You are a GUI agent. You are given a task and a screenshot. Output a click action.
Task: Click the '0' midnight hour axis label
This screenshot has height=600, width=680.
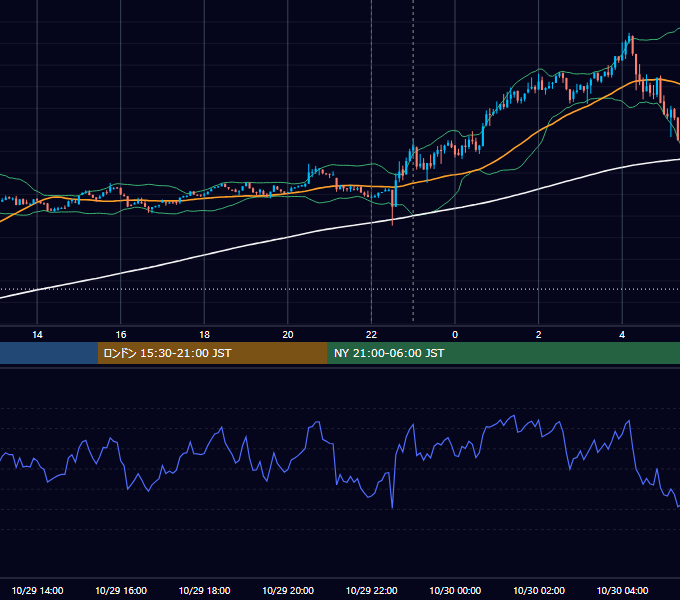[x=455, y=335]
